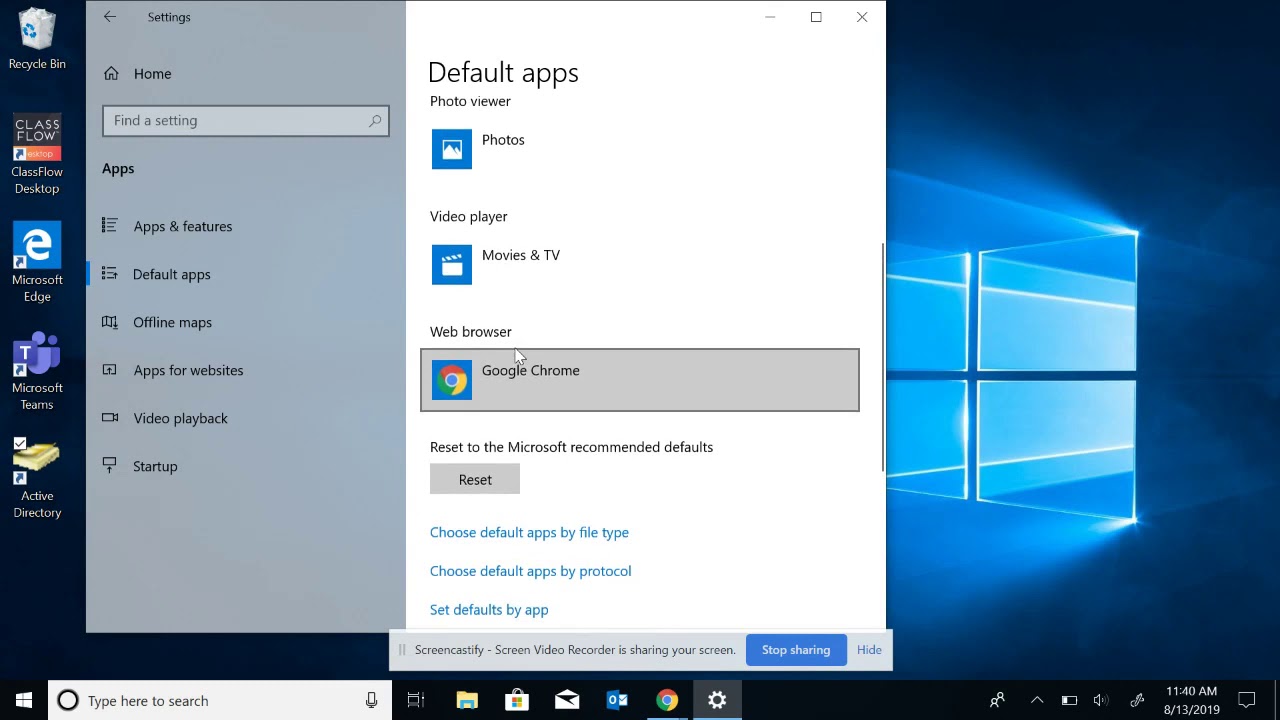Open the People icon in system tray
This screenshot has width=1280, height=720.
[997, 700]
